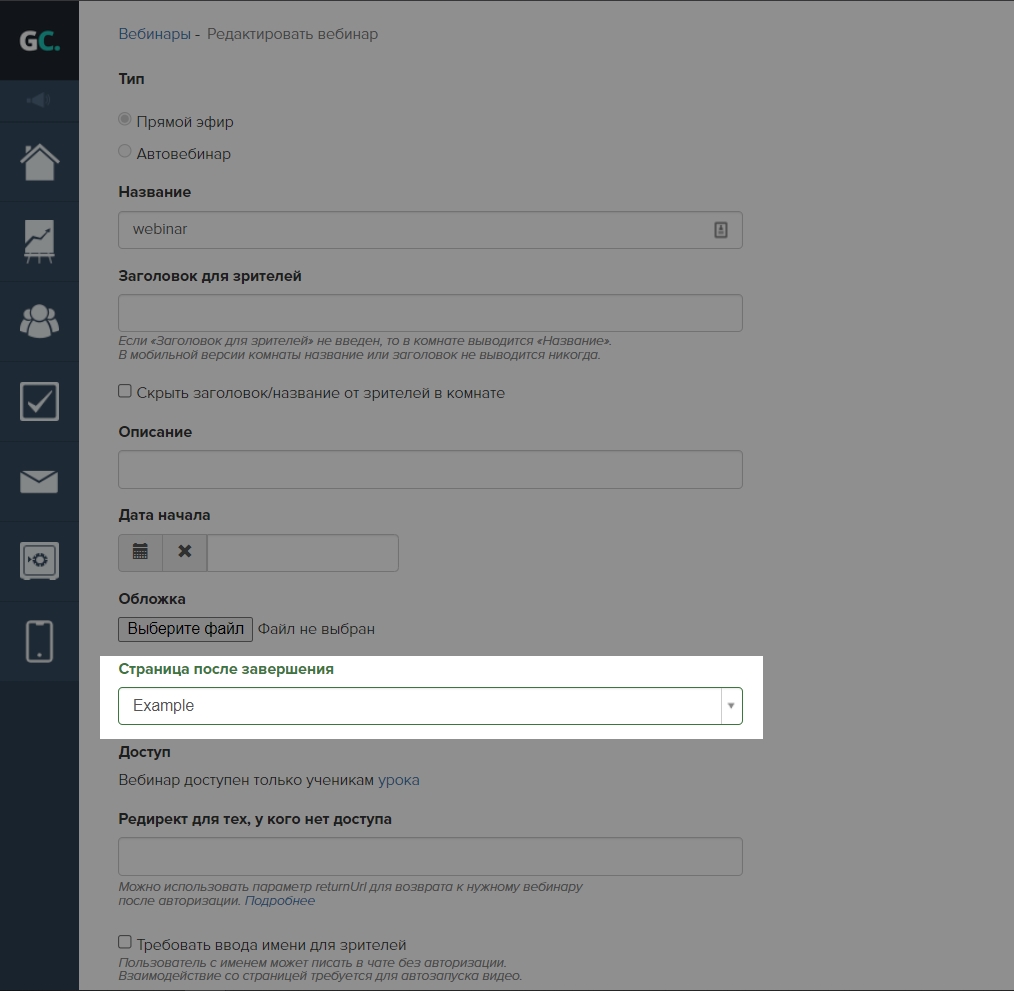Clear the start date with X button
The image size is (1014, 991).
(184, 552)
